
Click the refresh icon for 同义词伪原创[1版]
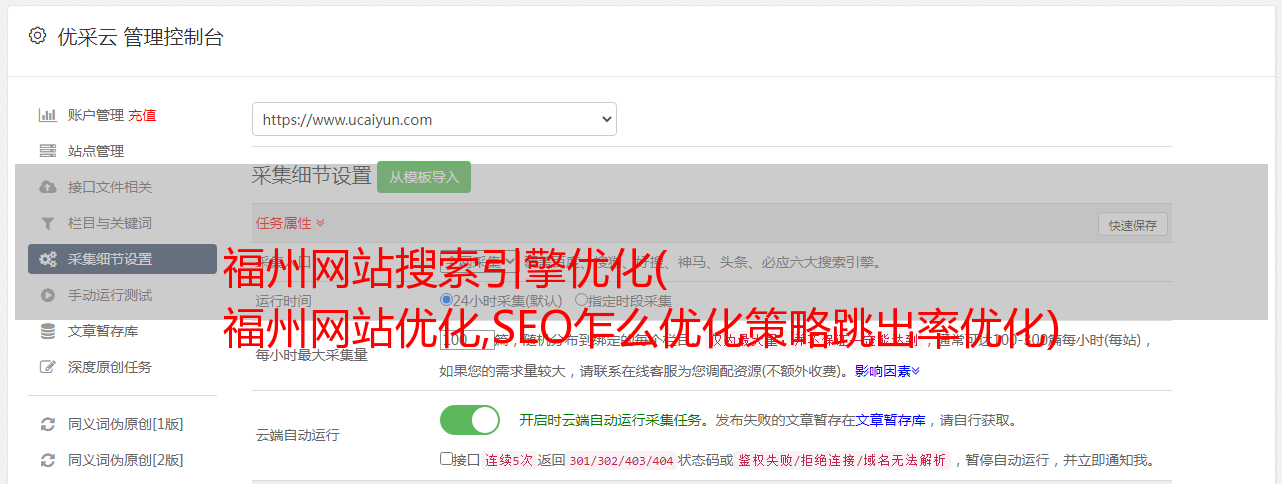click(47, 424)
